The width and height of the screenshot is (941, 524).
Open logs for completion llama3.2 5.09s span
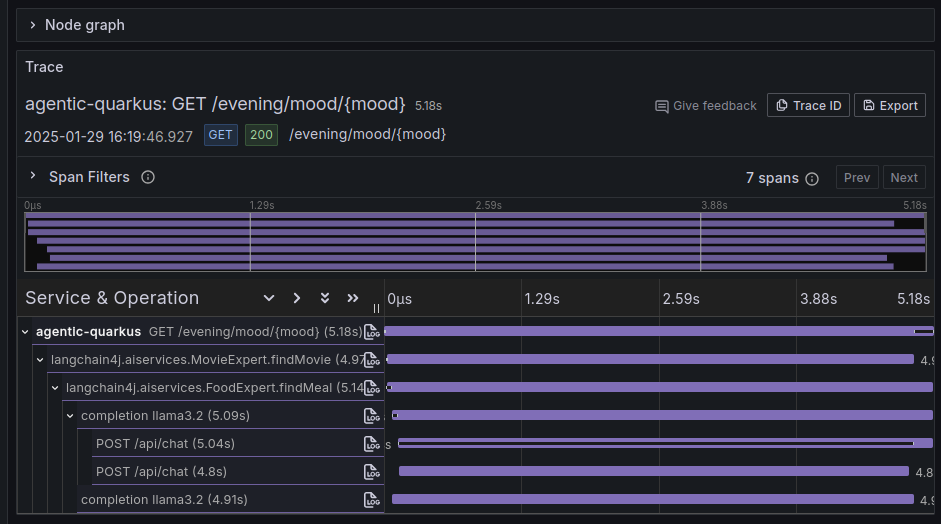372,416
